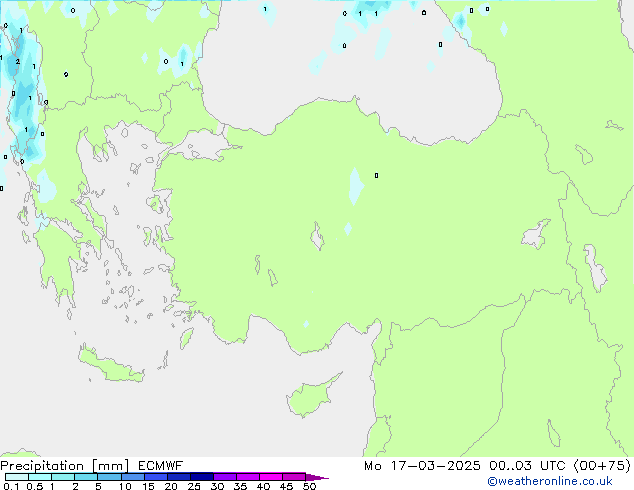Click the 45–50 mm legend swatch
Screen dimensions: 634x490
(294, 477)
